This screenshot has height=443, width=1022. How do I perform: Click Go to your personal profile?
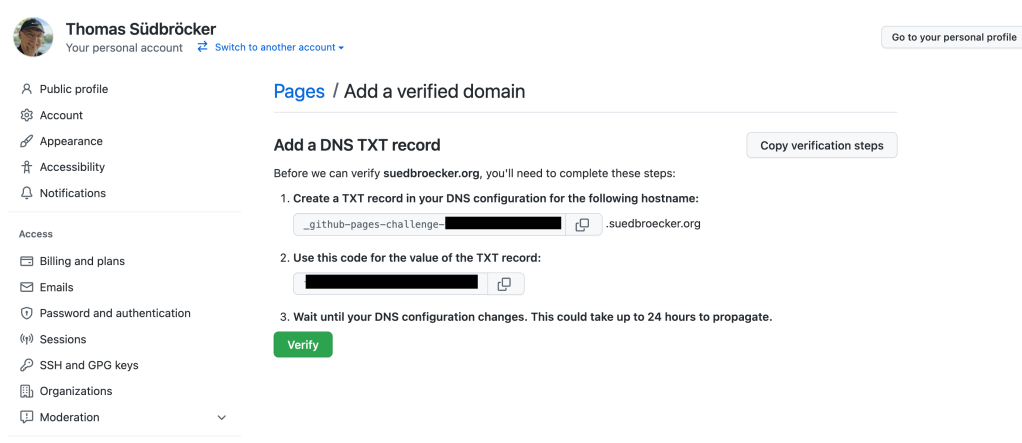[x=953, y=37]
